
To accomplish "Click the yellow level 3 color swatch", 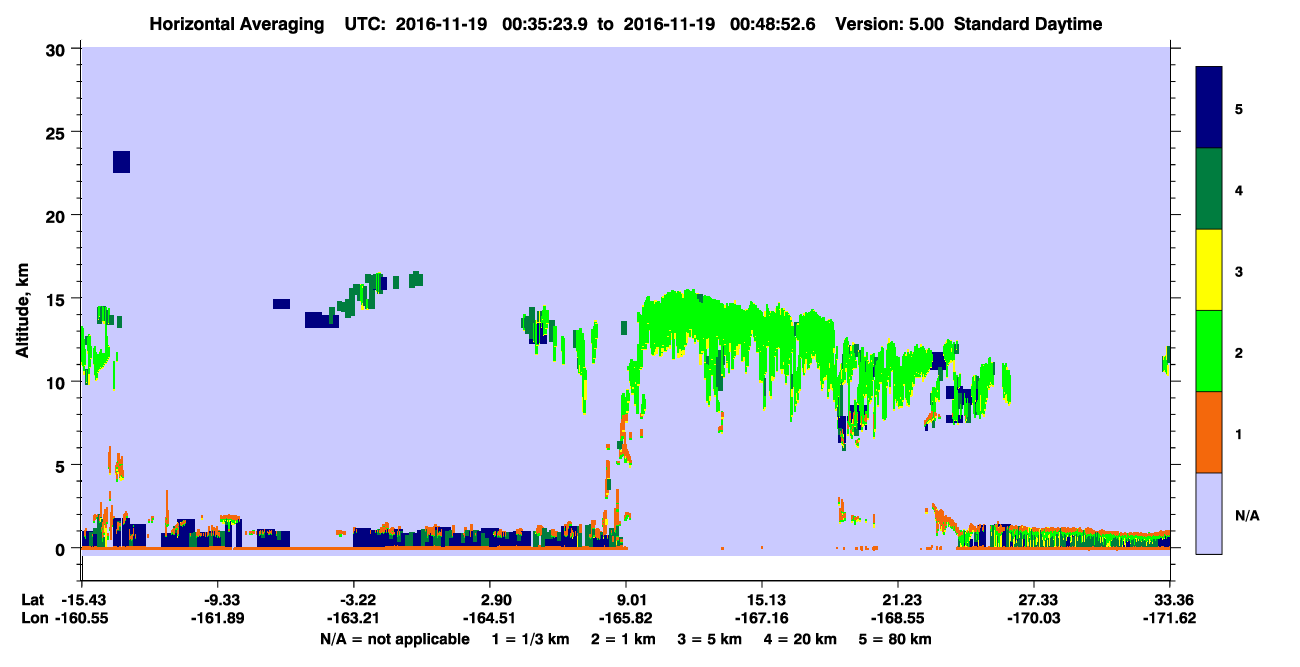I will (1209, 270).
